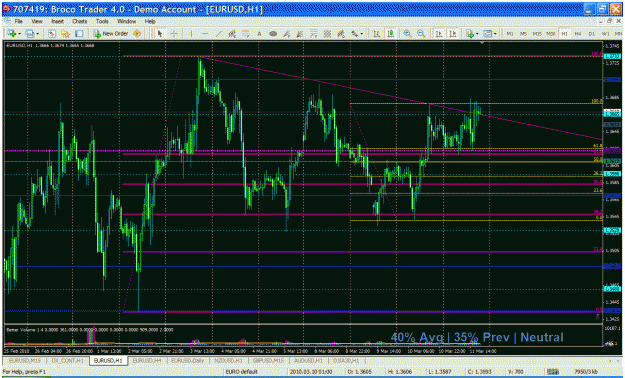
Task: Switch timeframe to M5
Action: point(523,34)
